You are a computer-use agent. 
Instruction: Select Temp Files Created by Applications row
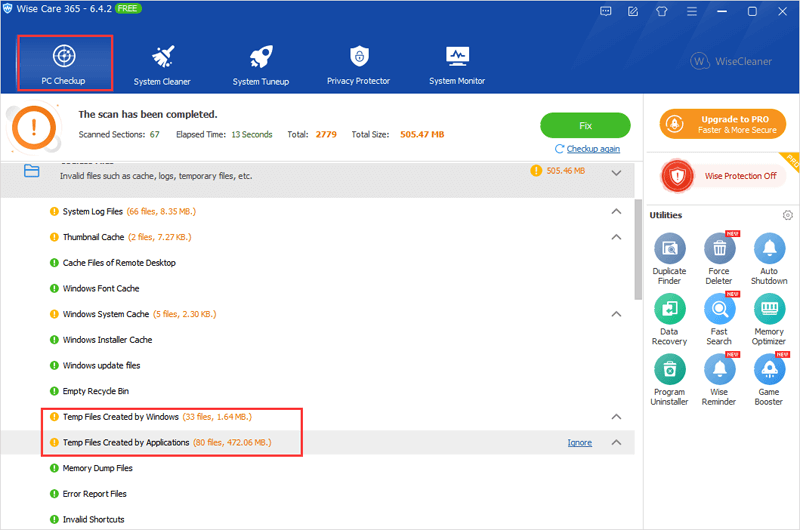point(317,442)
